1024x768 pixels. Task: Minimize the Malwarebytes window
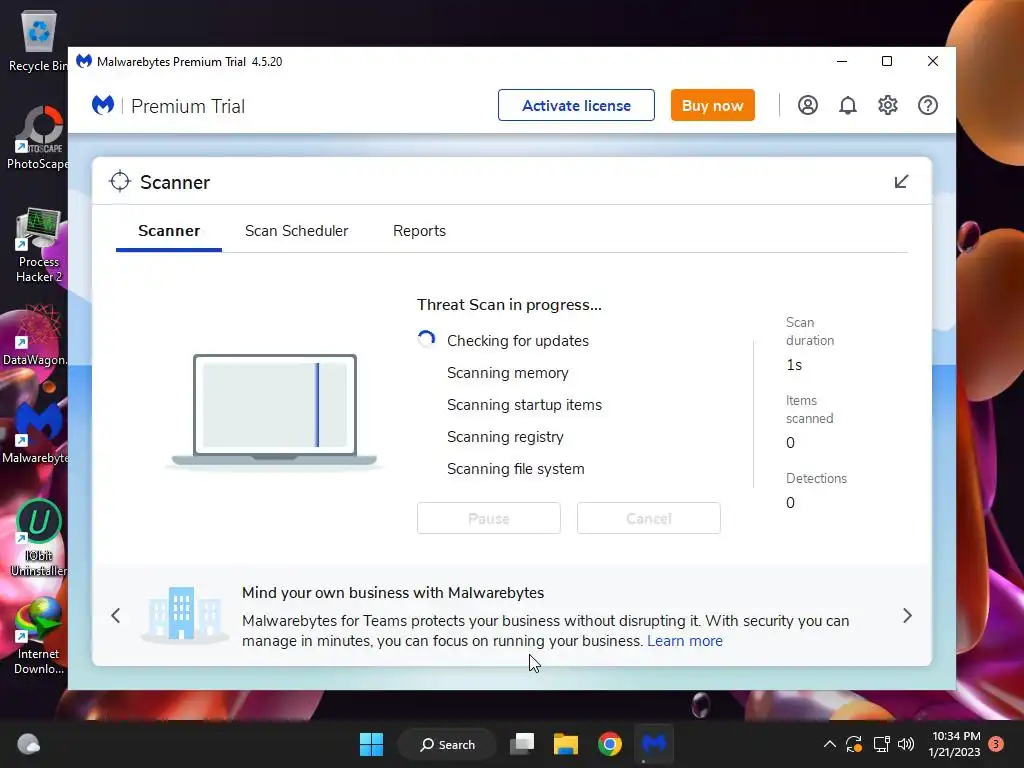[x=842, y=61]
